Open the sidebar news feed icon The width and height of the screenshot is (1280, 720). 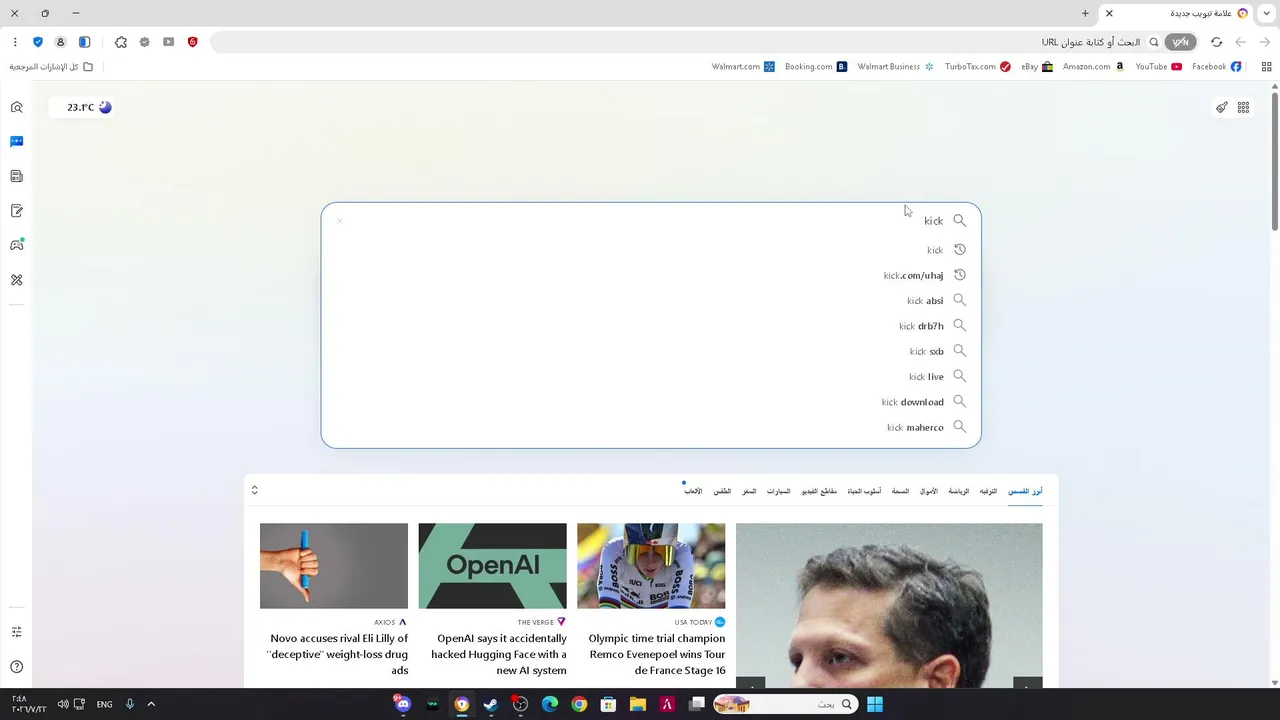coord(16,176)
